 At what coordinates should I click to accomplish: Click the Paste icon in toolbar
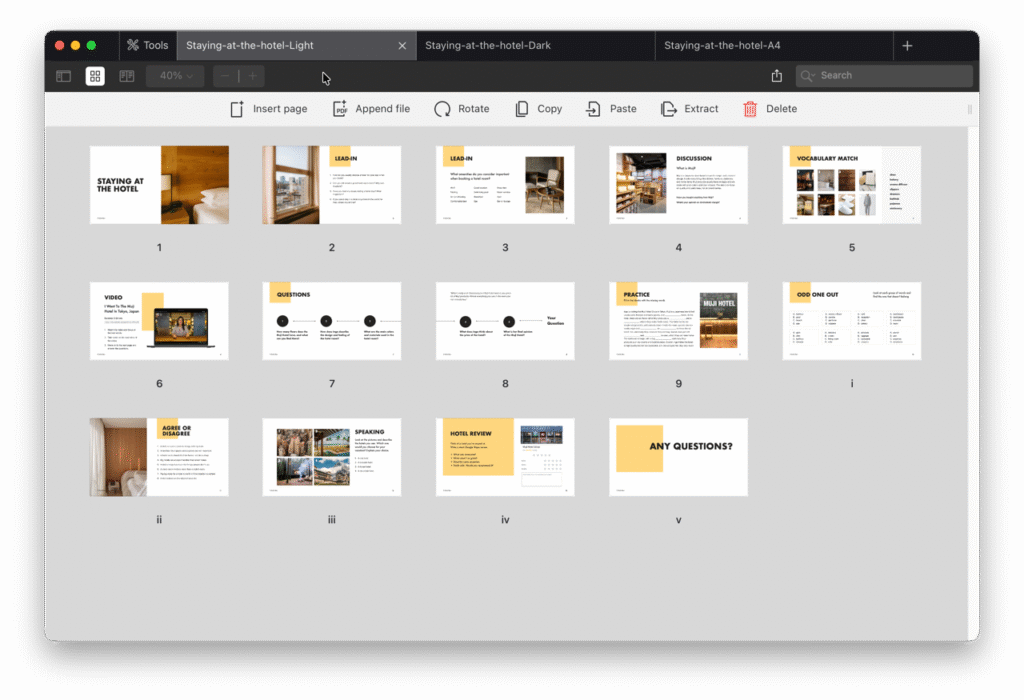click(x=594, y=109)
